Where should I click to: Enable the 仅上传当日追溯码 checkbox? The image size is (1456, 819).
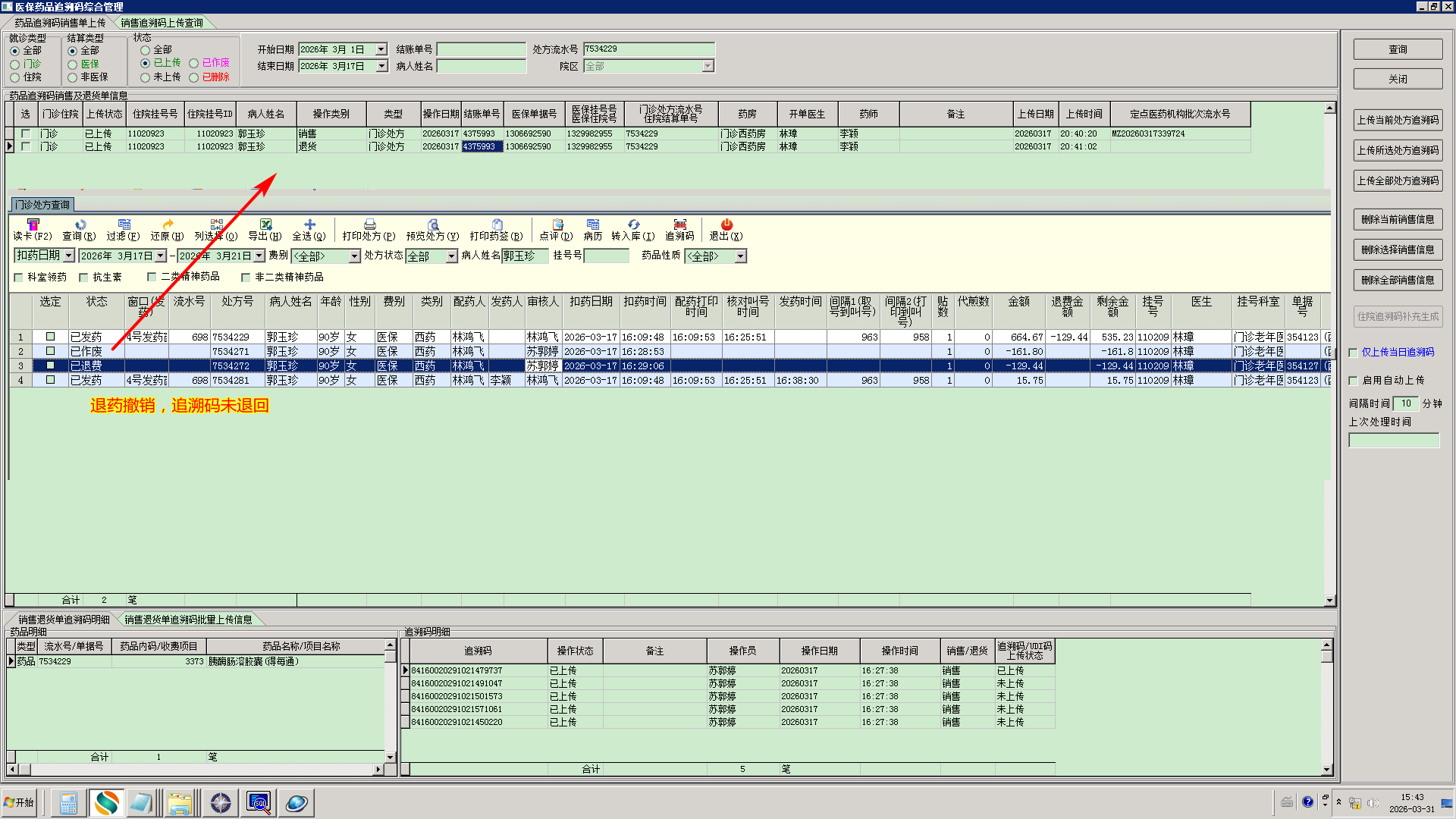(1354, 353)
